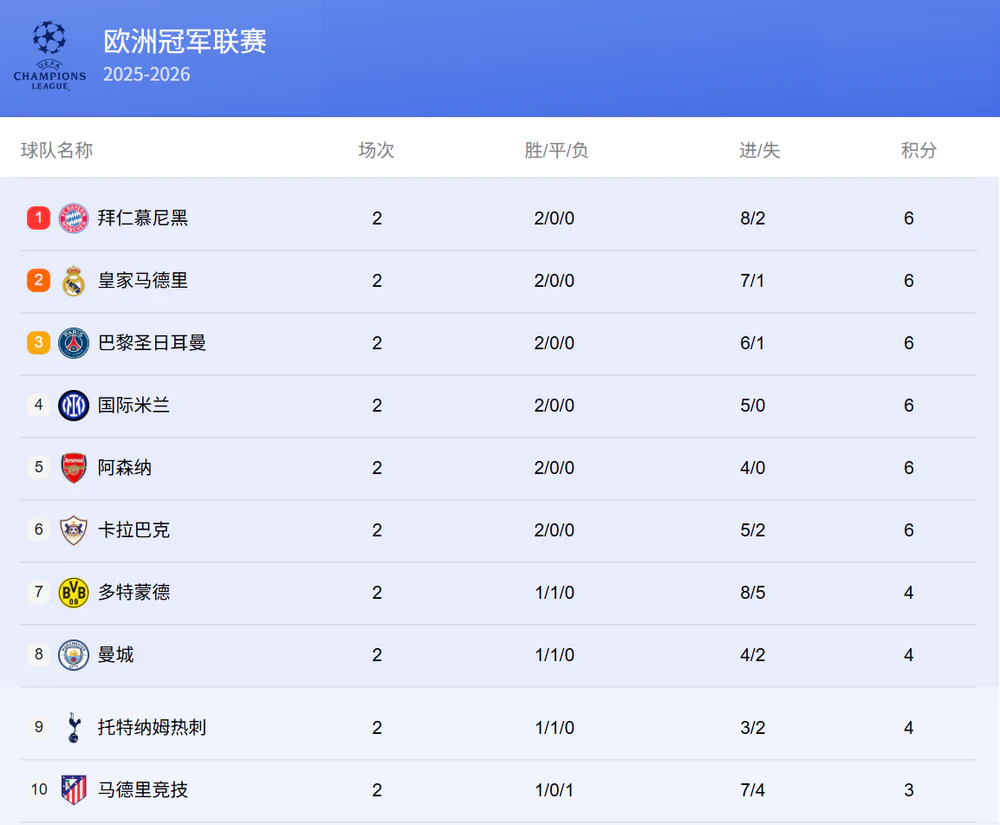
Task: Select the Borussia Dortmund BVB crest
Action: pos(73,593)
